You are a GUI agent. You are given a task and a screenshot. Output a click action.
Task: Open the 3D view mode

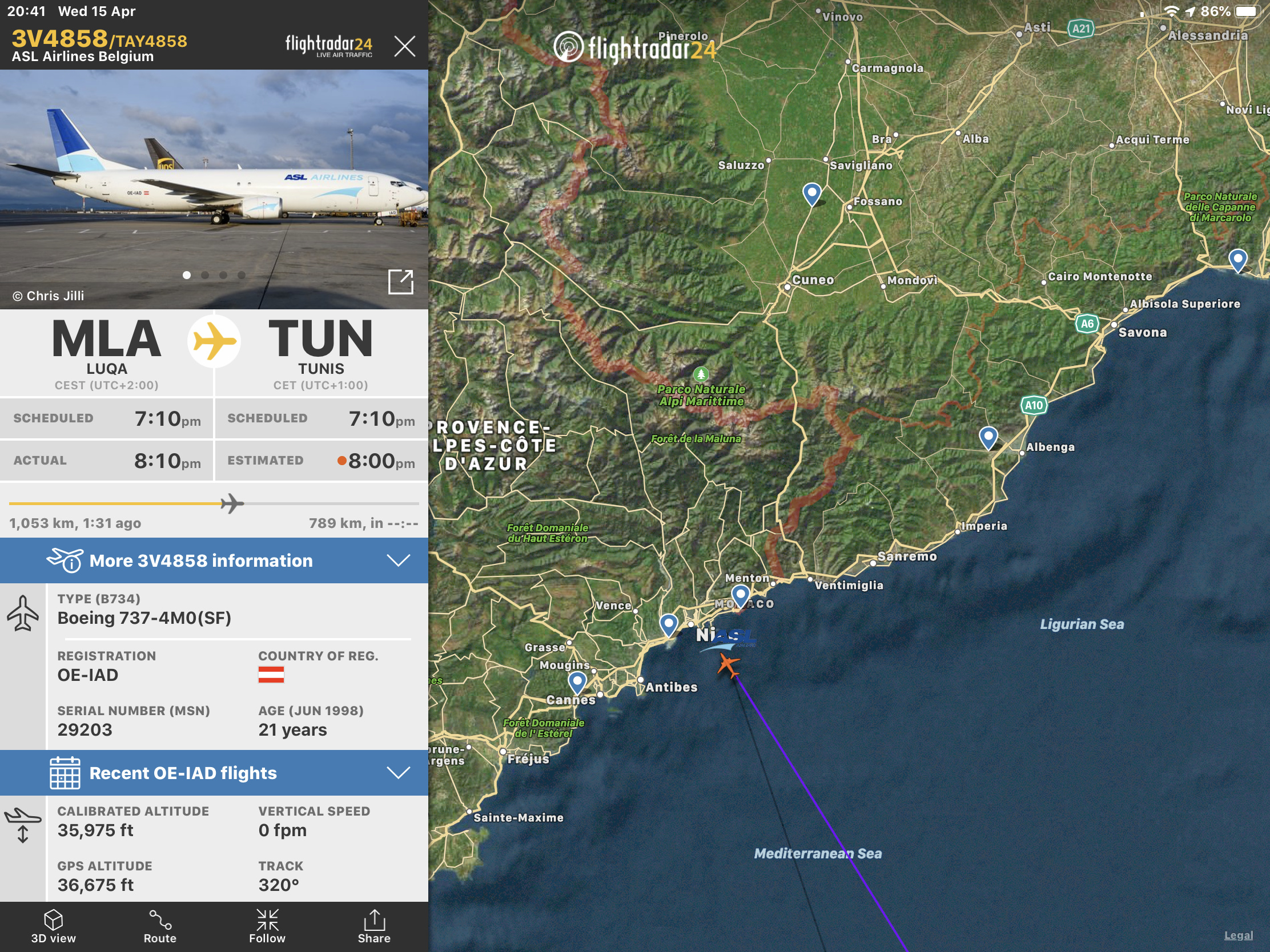point(54,926)
